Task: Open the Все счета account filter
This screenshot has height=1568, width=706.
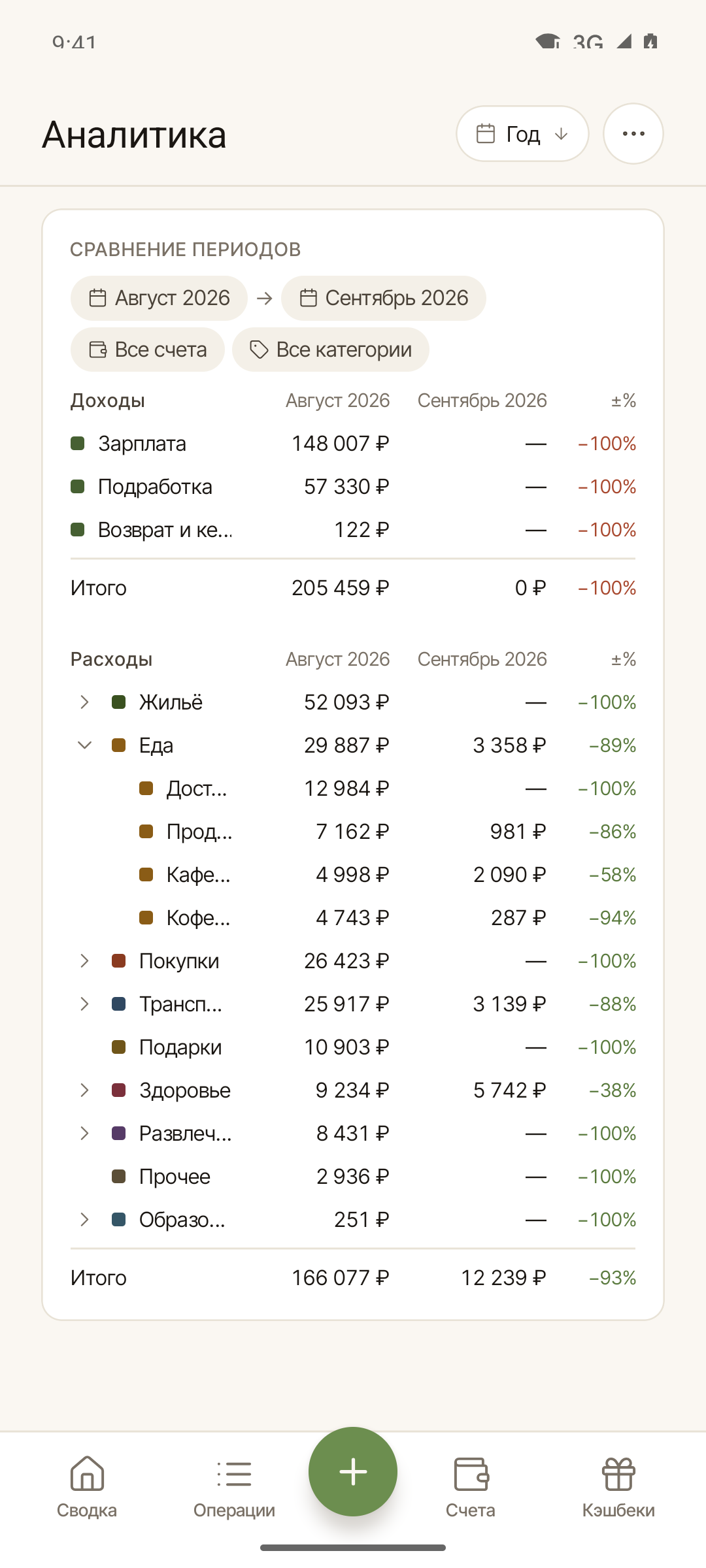Action: 148,350
